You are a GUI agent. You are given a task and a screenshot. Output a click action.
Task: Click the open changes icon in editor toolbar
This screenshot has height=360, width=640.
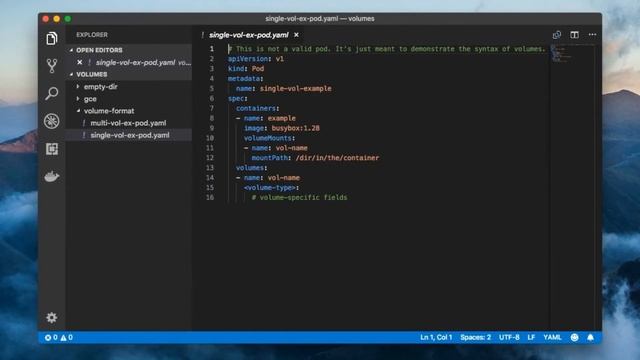coord(557,35)
